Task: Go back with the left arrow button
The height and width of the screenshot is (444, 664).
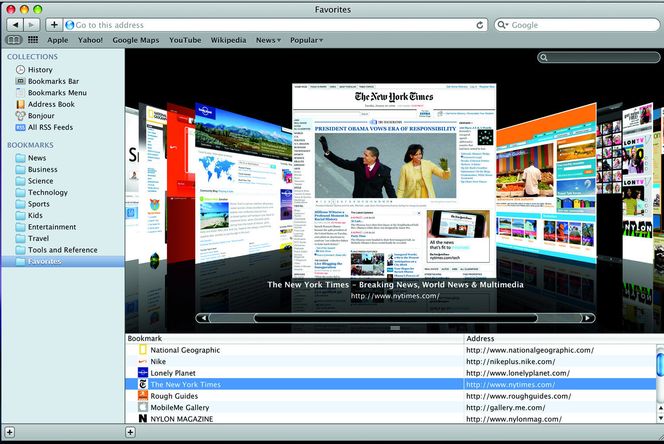Action: pyautogui.click(x=15, y=25)
